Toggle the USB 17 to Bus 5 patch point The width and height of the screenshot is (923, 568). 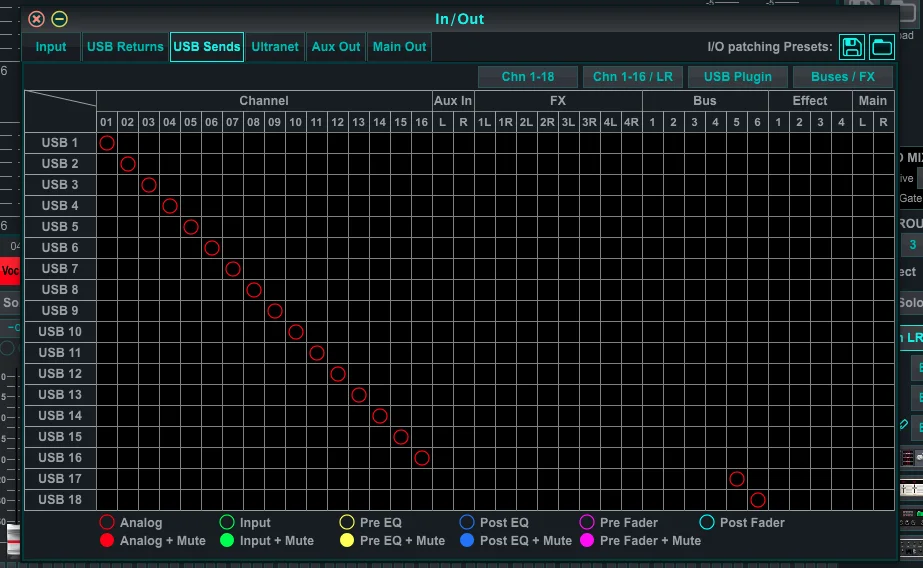tap(737, 479)
